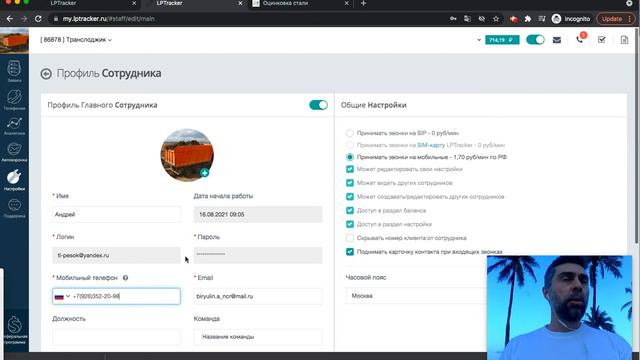This screenshot has width=640, height=360.
Task: Toggle the Профиль Главного Сотрудника switch
Action: [x=318, y=105]
